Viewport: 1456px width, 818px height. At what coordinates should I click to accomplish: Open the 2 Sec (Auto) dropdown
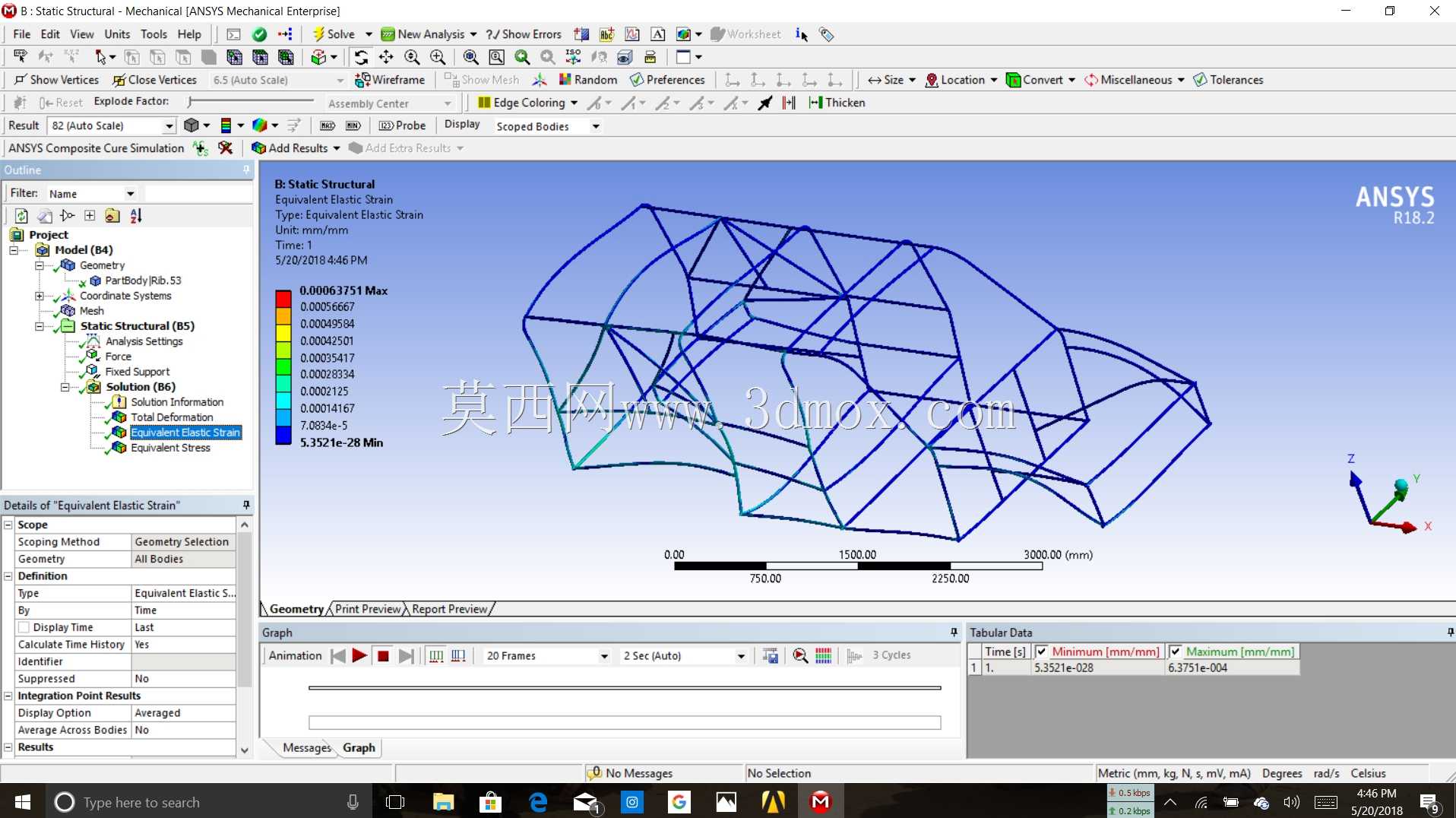(x=741, y=656)
